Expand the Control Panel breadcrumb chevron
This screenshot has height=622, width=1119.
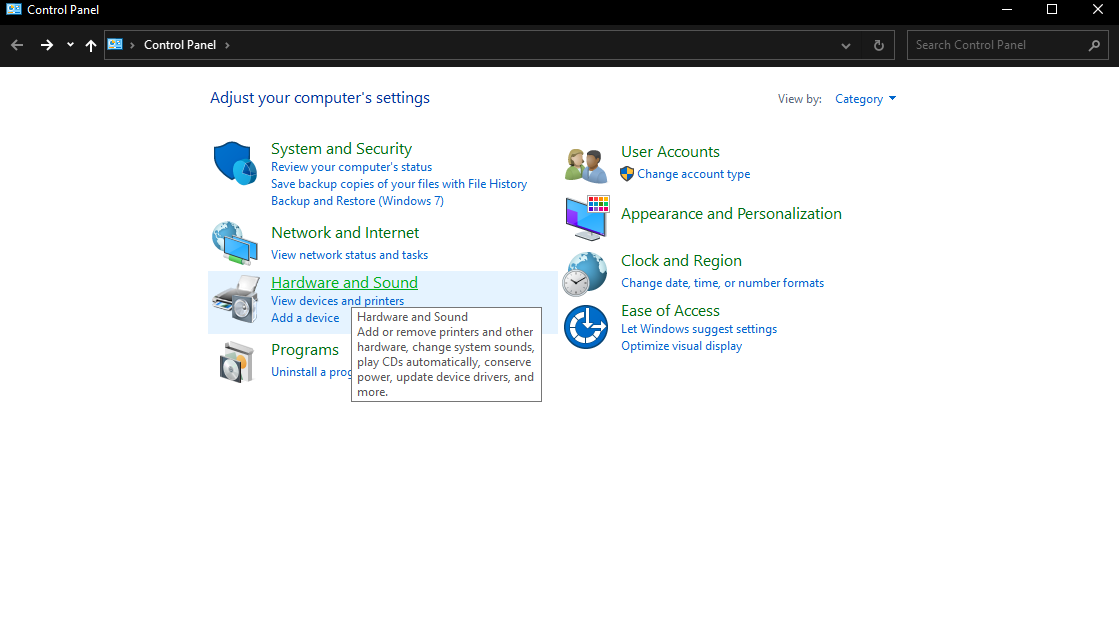[227, 45]
